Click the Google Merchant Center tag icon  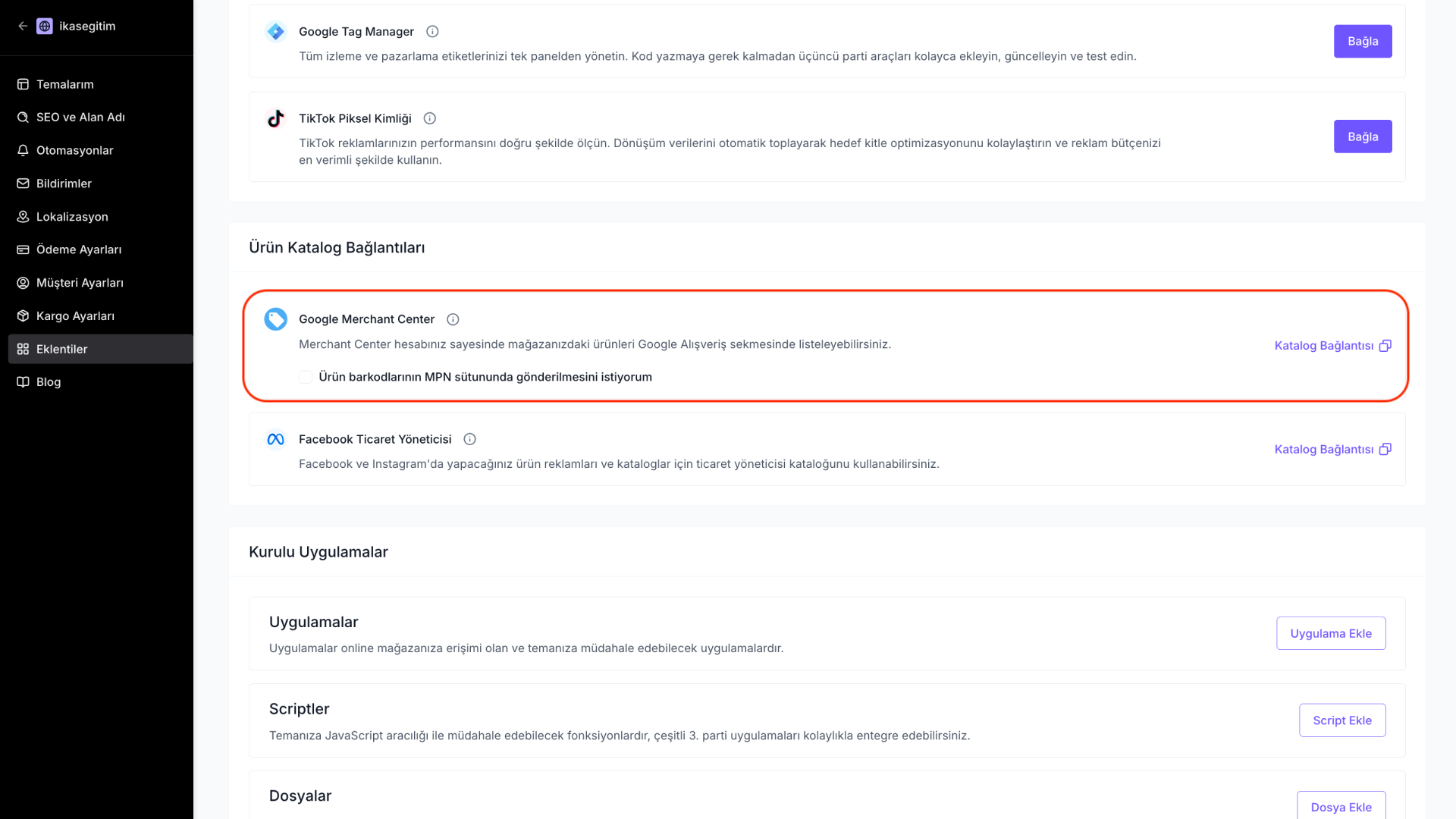275,319
